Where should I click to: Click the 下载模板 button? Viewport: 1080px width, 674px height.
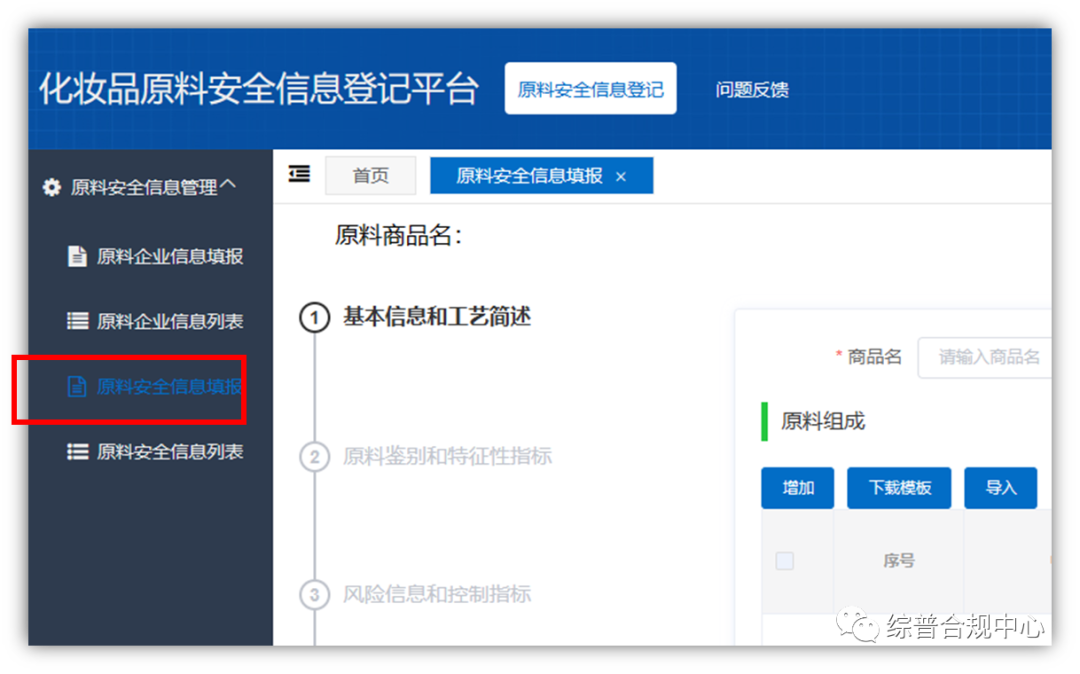pyautogui.click(x=898, y=488)
